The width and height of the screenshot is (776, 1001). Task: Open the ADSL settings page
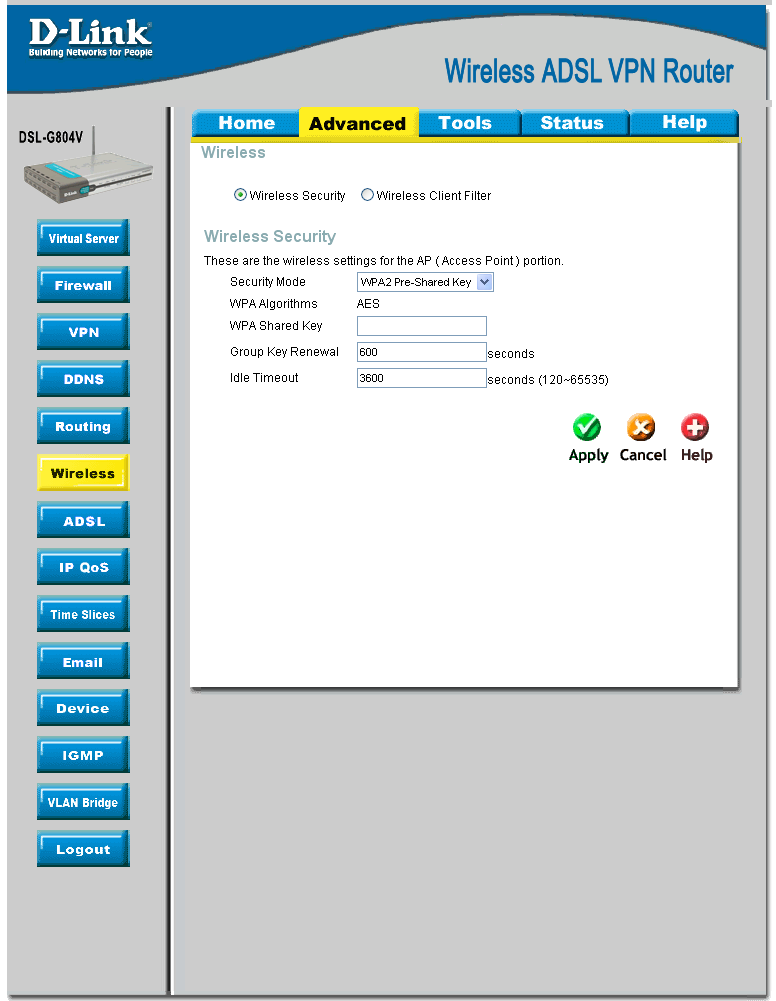84,520
